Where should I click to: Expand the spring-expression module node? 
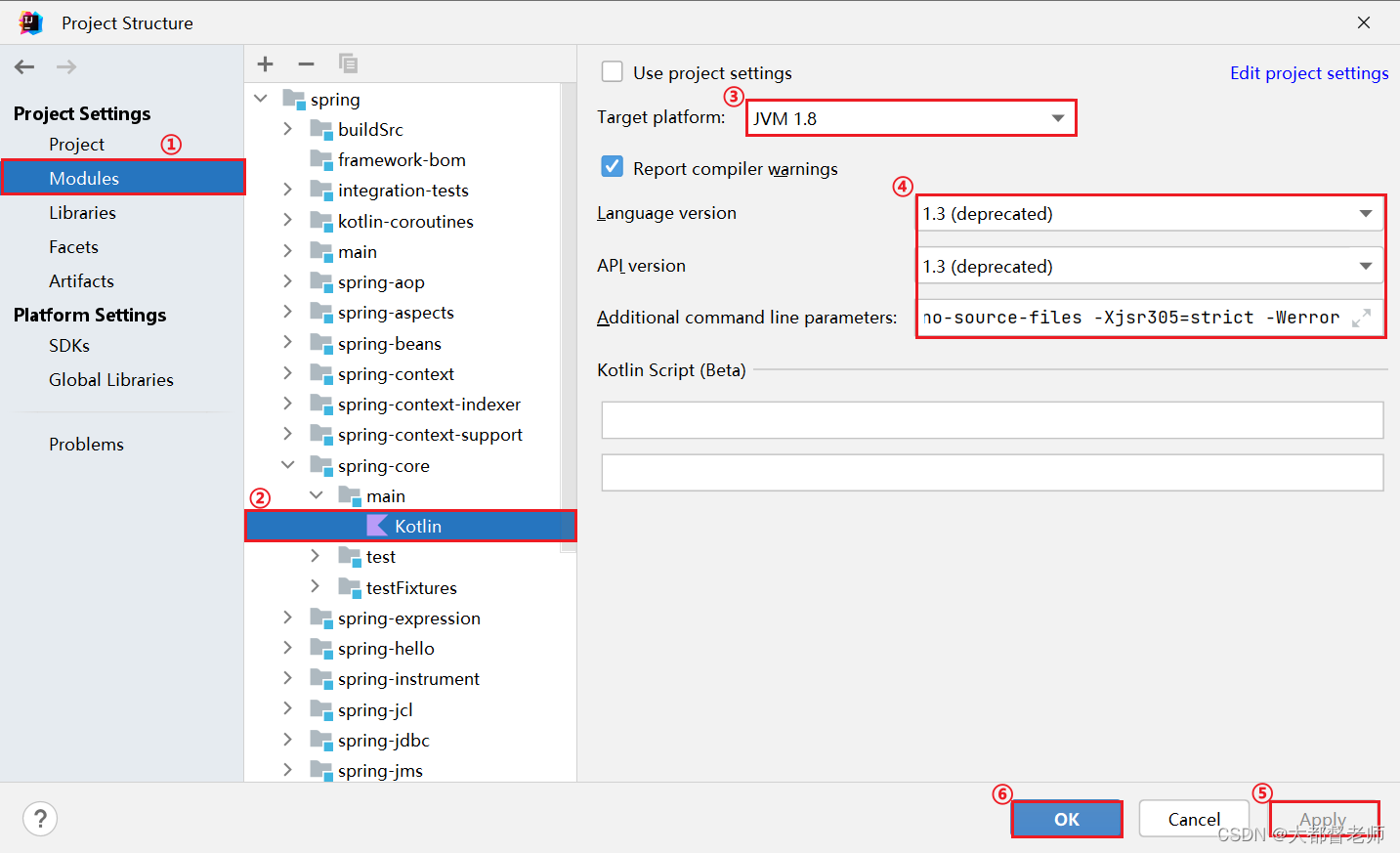287,618
